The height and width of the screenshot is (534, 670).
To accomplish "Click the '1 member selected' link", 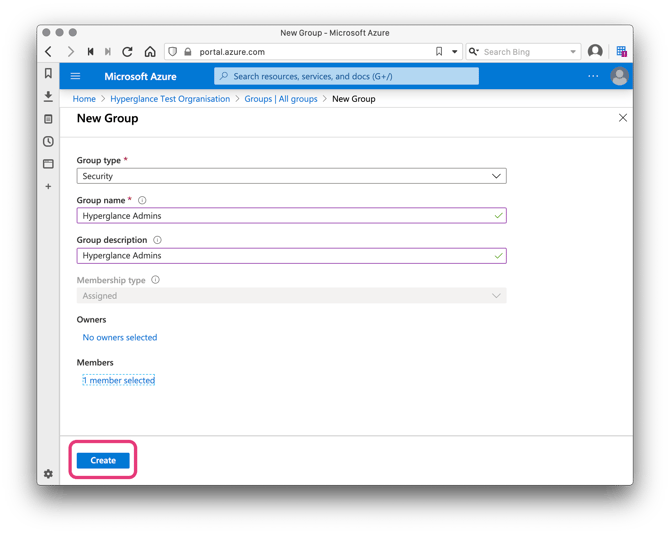I will pos(119,380).
